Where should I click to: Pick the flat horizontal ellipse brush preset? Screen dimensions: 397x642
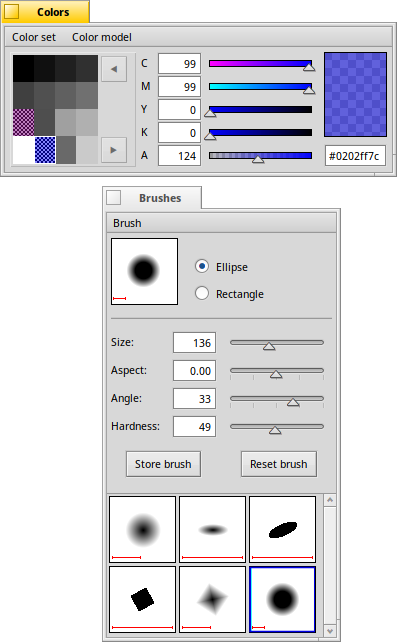212,529
